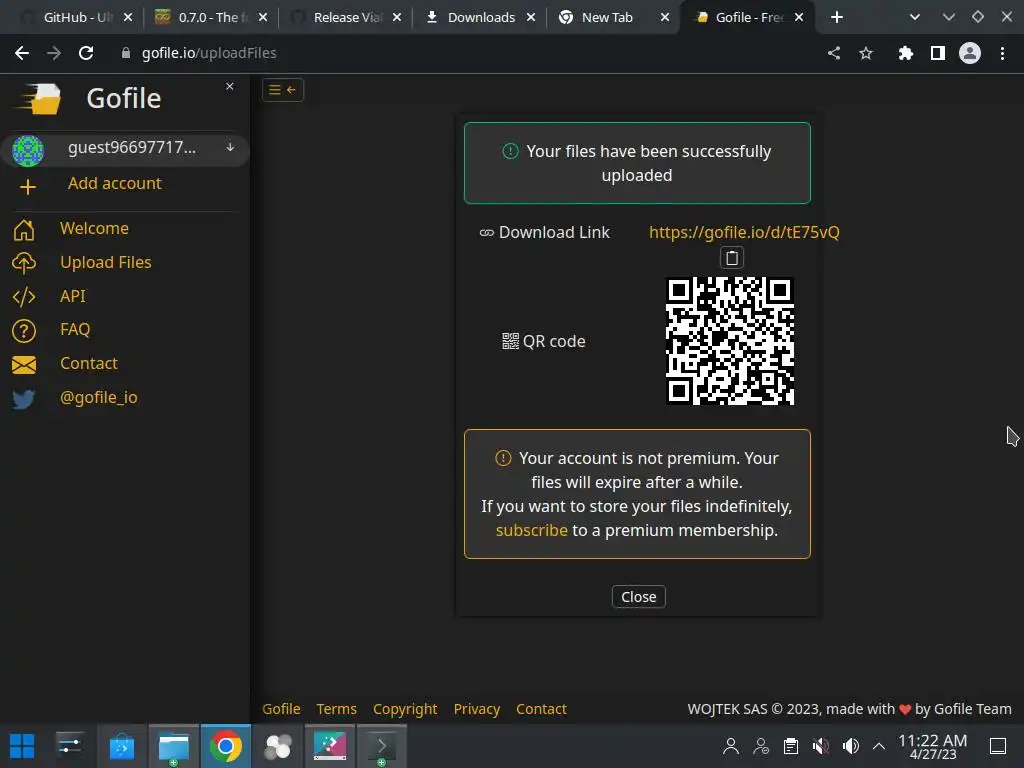Open Contact footer link
1024x768 pixels.
(x=541, y=709)
